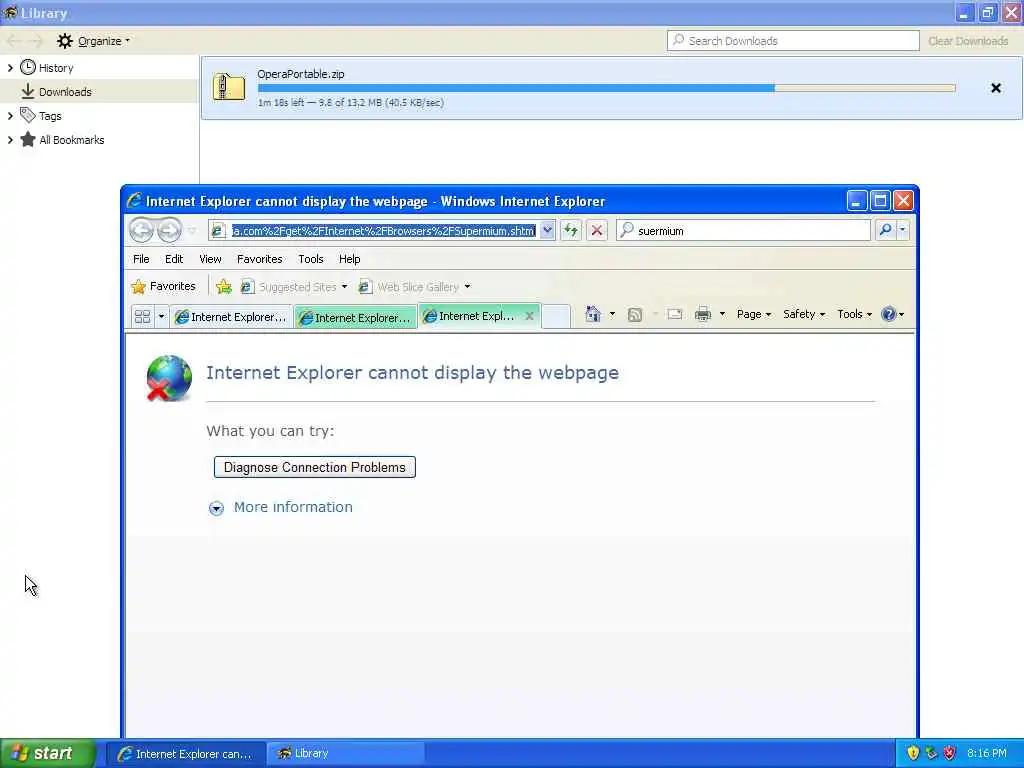The height and width of the screenshot is (768, 1024).
Task: Click the Read Mail icon
Action: [x=675, y=315]
